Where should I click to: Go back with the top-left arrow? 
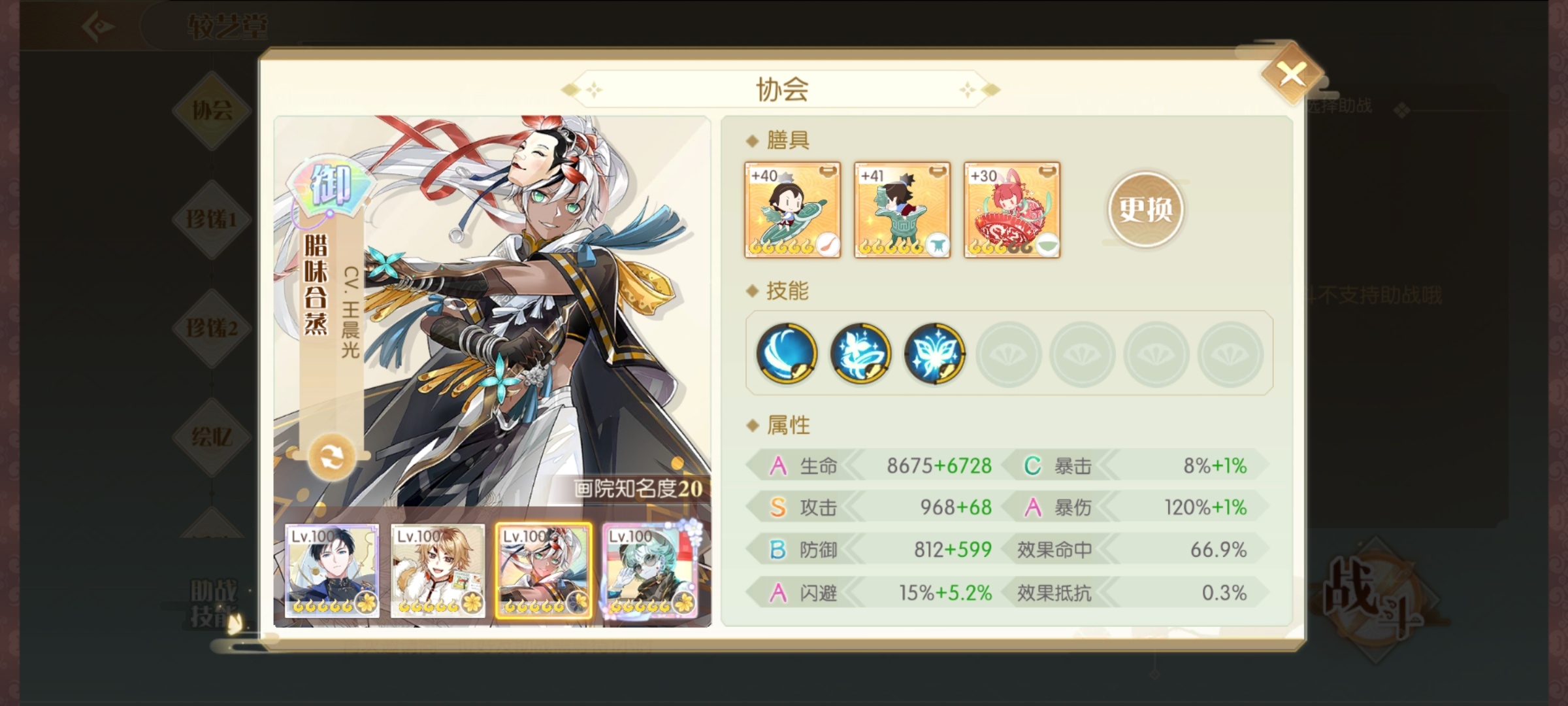99,27
